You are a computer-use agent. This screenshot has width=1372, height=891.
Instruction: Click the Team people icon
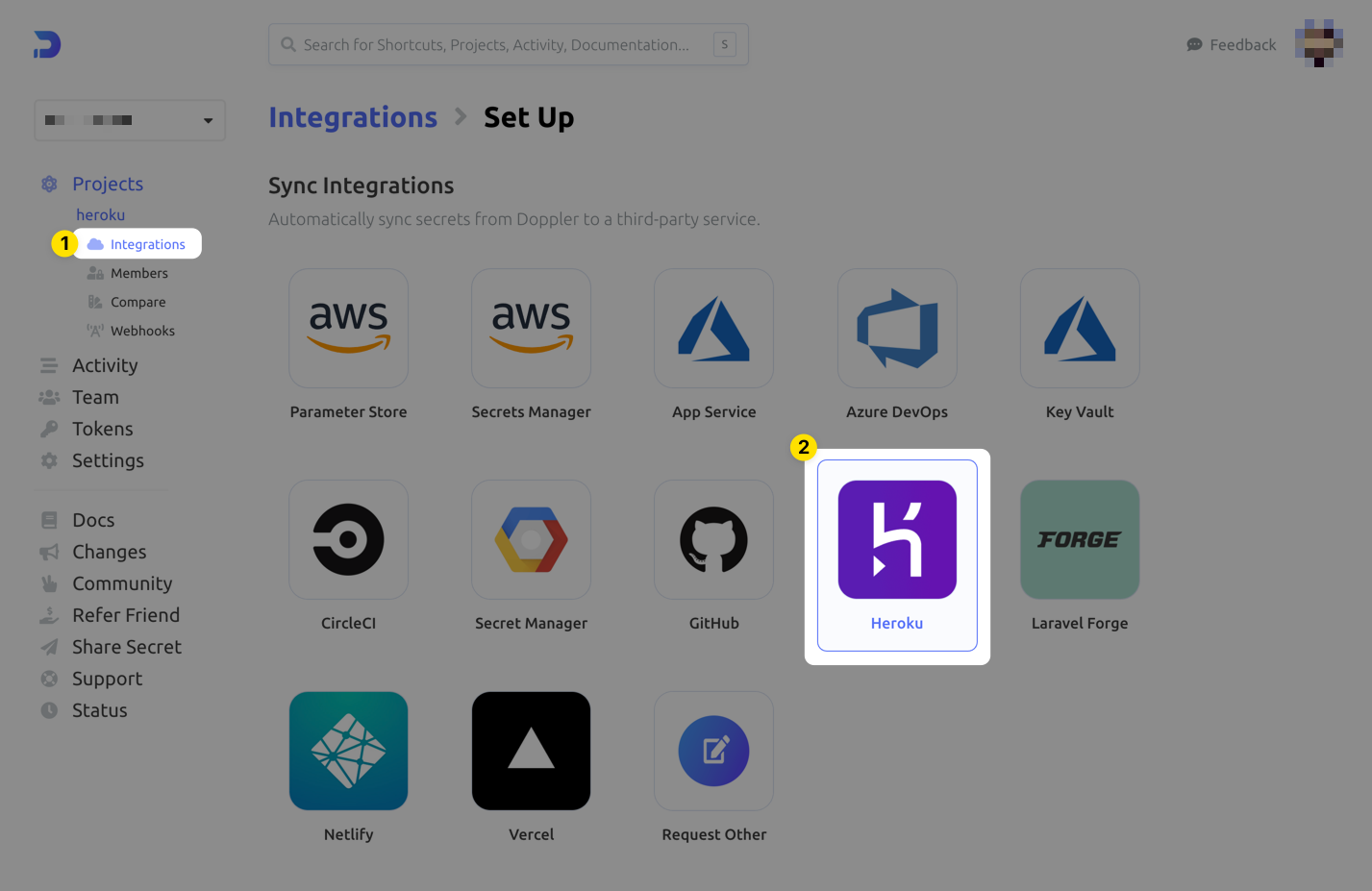tap(49, 397)
